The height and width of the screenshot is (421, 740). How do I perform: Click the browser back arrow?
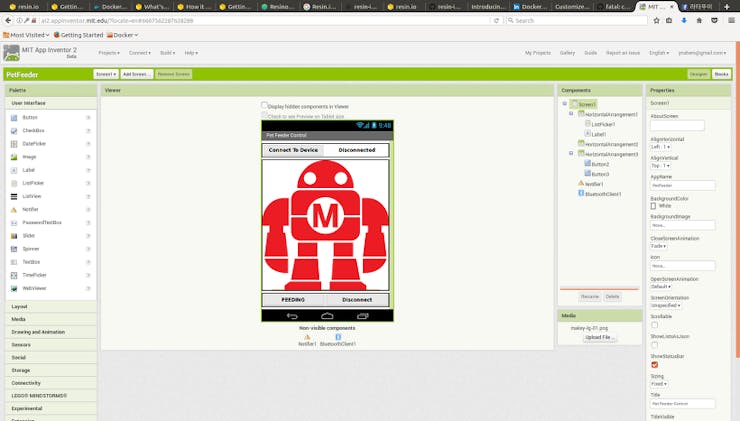(8, 20)
